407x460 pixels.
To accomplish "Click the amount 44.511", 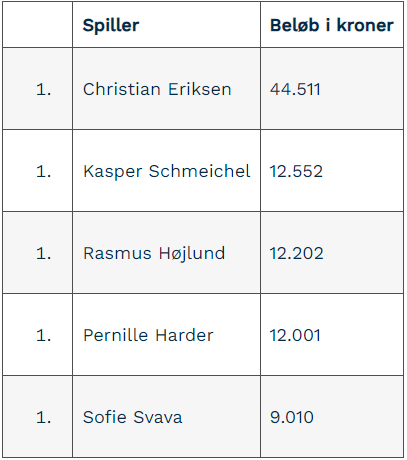I will [295, 89].
